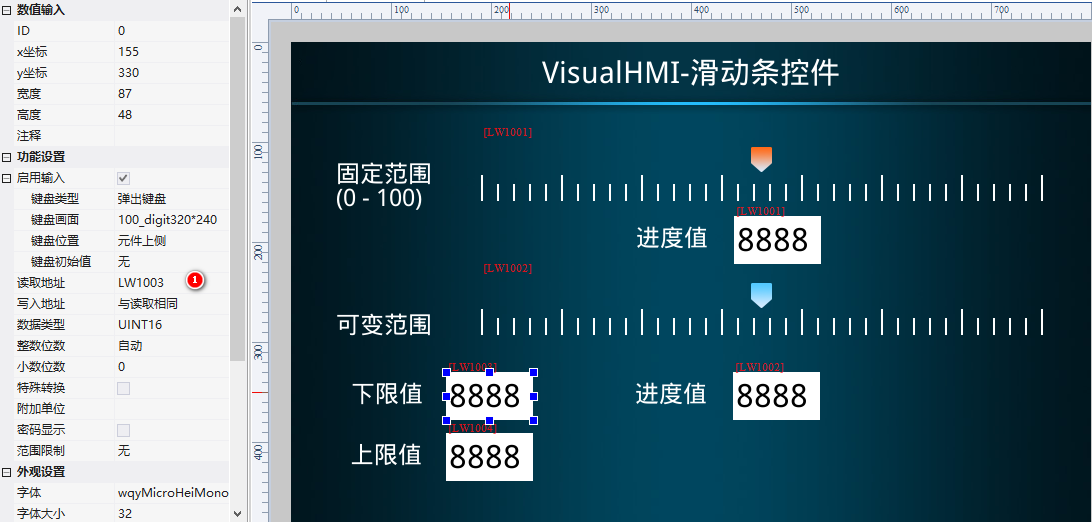Tick the 特殊转换 checkbox
The width and height of the screenshot is (1092, 522).
[x=123, y=388]
